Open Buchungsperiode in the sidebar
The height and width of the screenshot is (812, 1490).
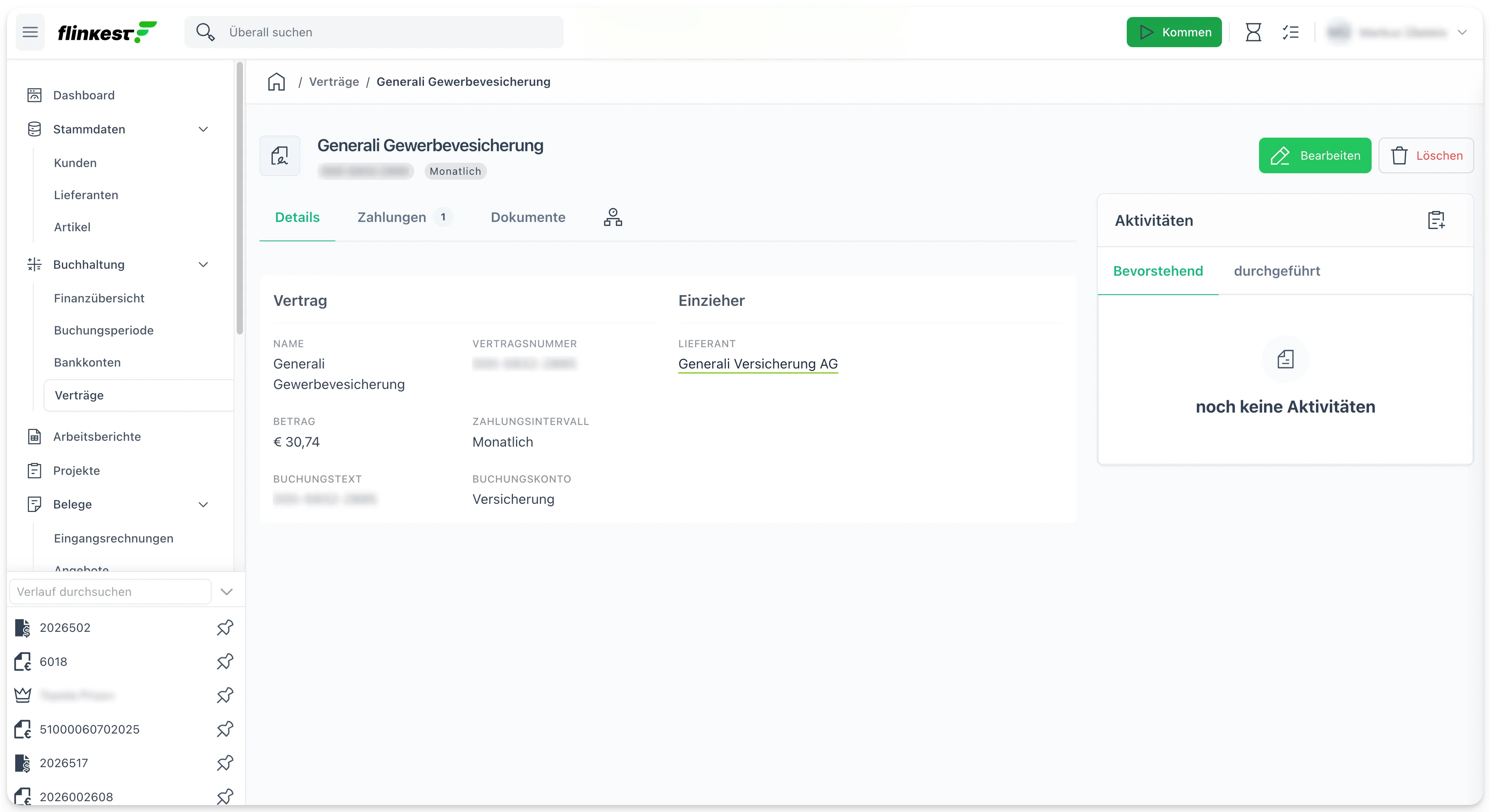tap(104, 330)
